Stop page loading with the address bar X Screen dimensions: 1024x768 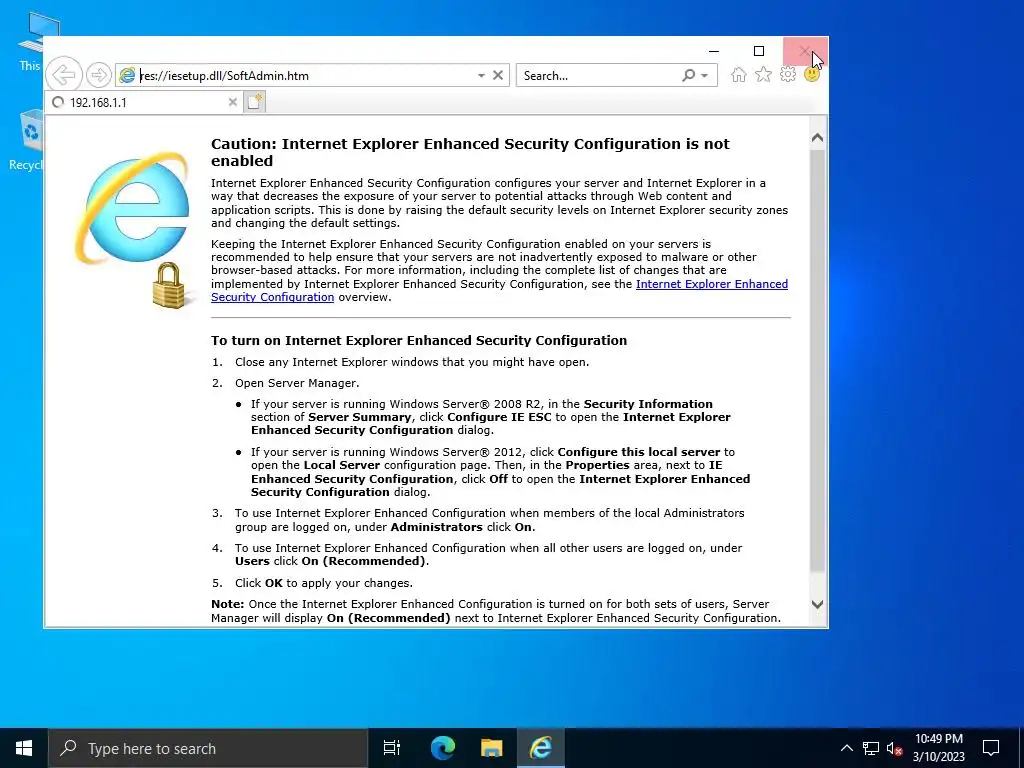coord(498,75)
